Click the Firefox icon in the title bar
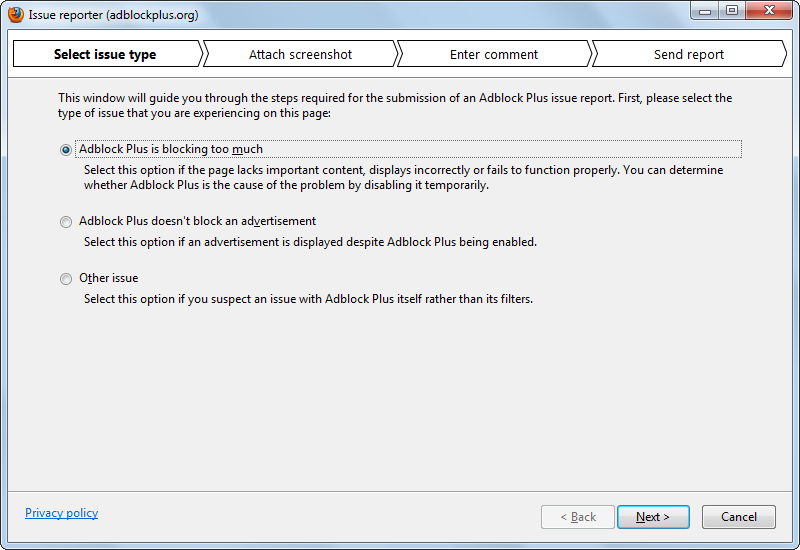The image size is (800, 550). (x=16, y=14)
